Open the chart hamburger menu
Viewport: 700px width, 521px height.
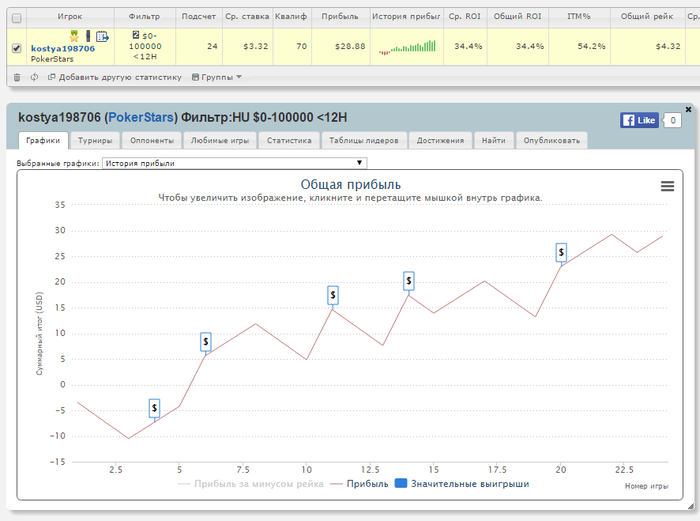pyautogui.click(x=667, y=185)
